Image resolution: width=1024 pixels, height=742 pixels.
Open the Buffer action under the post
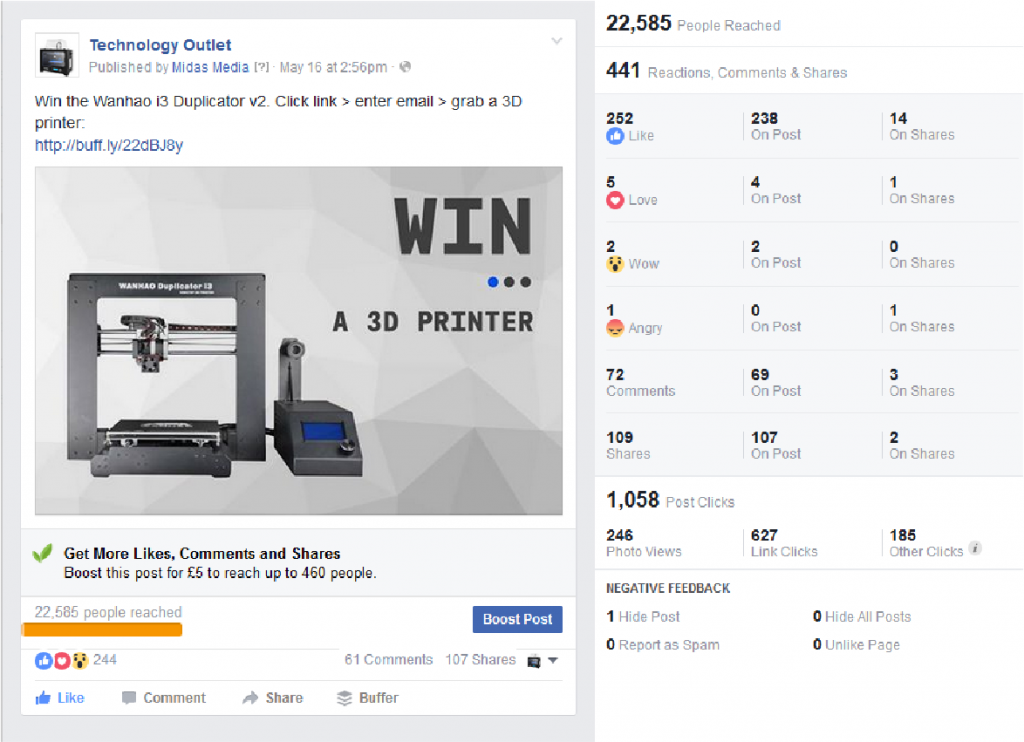(368, 698)
